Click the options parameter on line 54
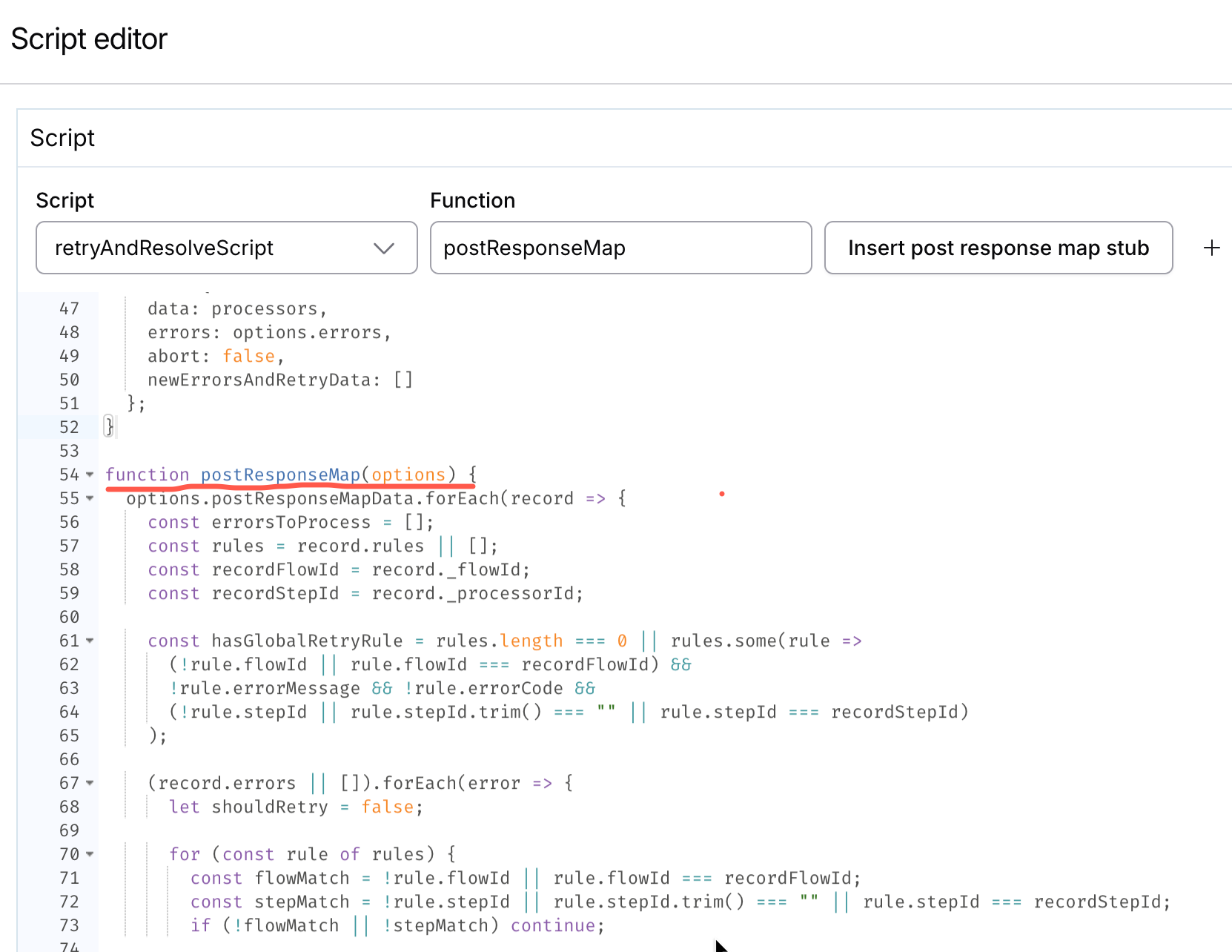Screen dimensions: 1232x952 pos(410,475)
